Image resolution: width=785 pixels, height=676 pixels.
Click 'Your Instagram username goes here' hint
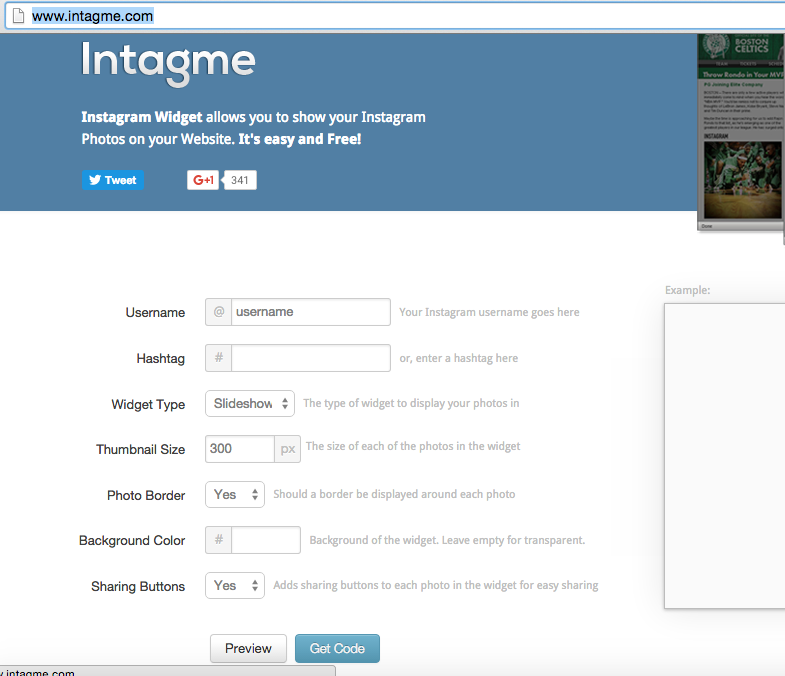489,312
